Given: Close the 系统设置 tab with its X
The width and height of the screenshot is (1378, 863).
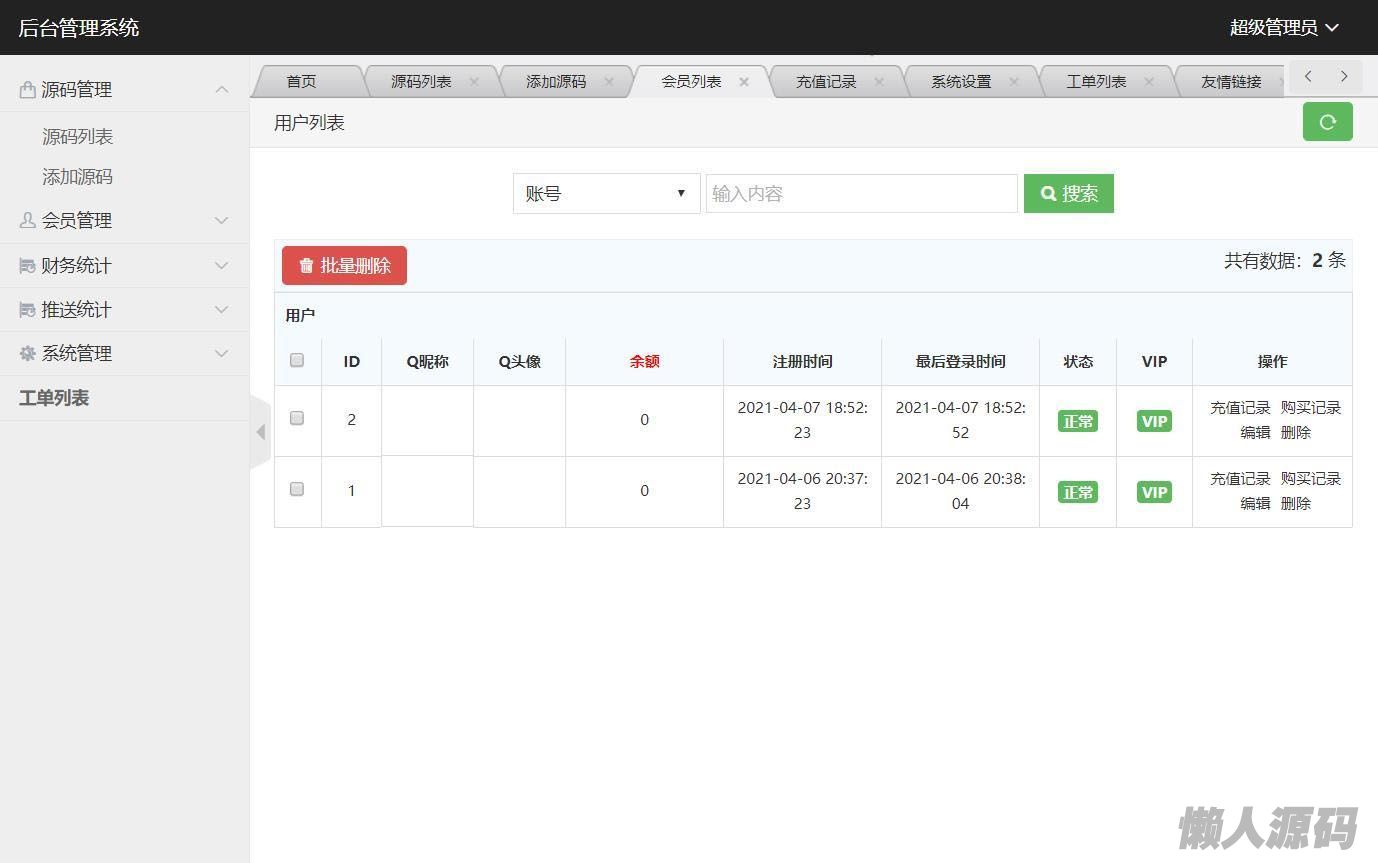Looking at the screenshot, I should coord(1014,82).
